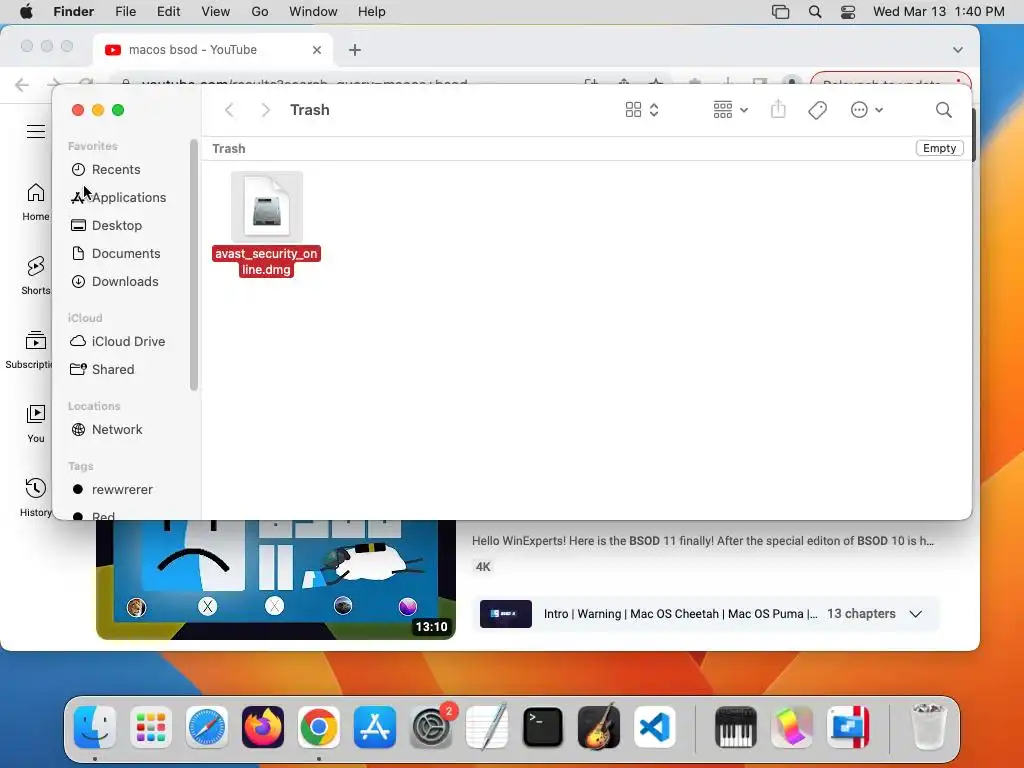
Task: Open App Store from the Dock
Action: [x=375, y=727]
